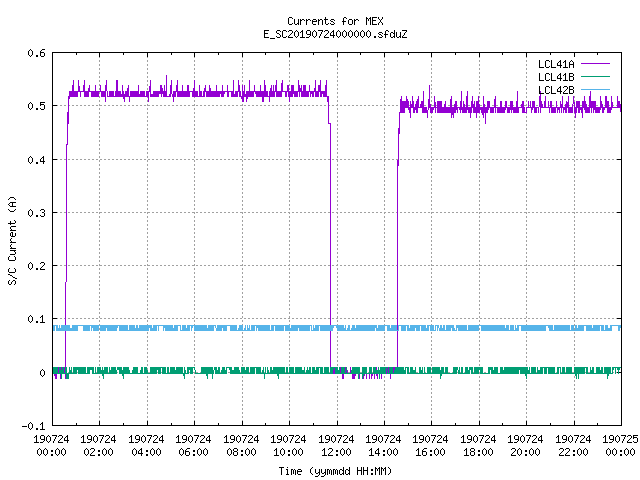The image size is (640, 480).
Task: Click the 04:00 x-axis tick label
Action: pyautogui.click(x=146, y=452)
